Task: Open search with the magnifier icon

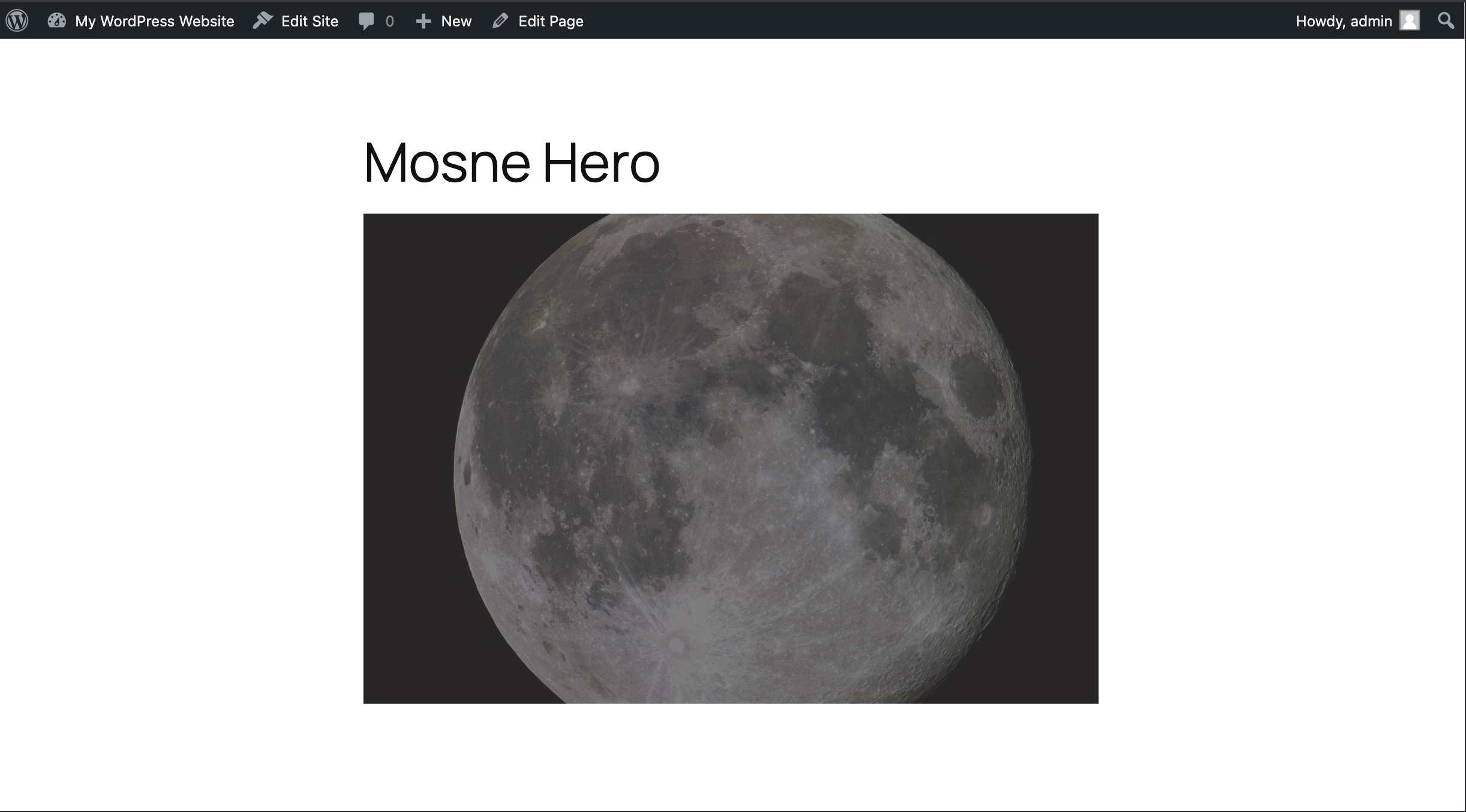Action: [1446, 21]
